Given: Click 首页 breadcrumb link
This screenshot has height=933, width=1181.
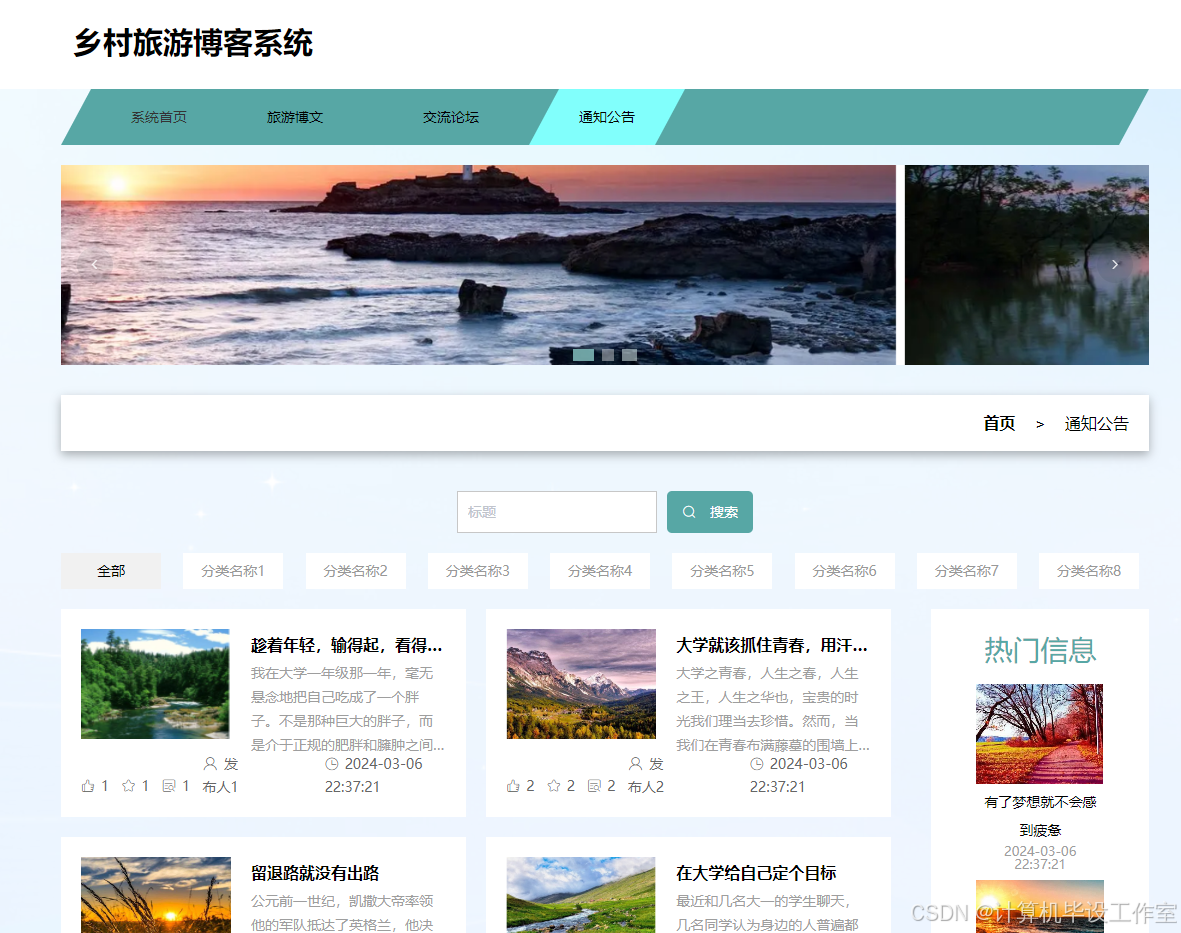Looking at the screenshot, I should pyautogui.click(x=999, y=423).
